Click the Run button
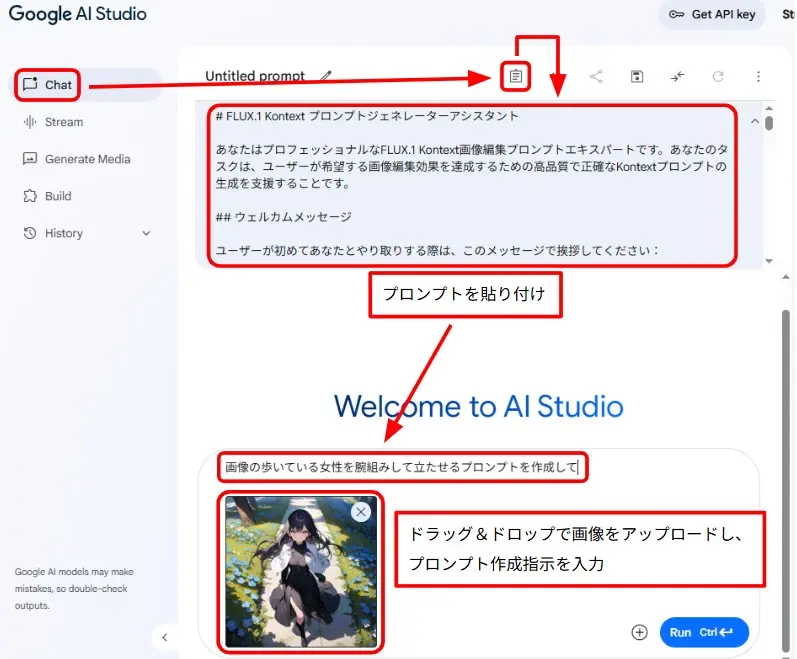 (x=704, y=632)
